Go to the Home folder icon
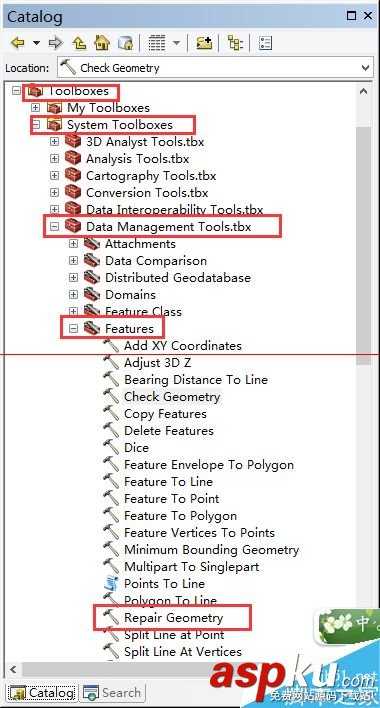Screen dimensions: 380x708 click(102, 43)
